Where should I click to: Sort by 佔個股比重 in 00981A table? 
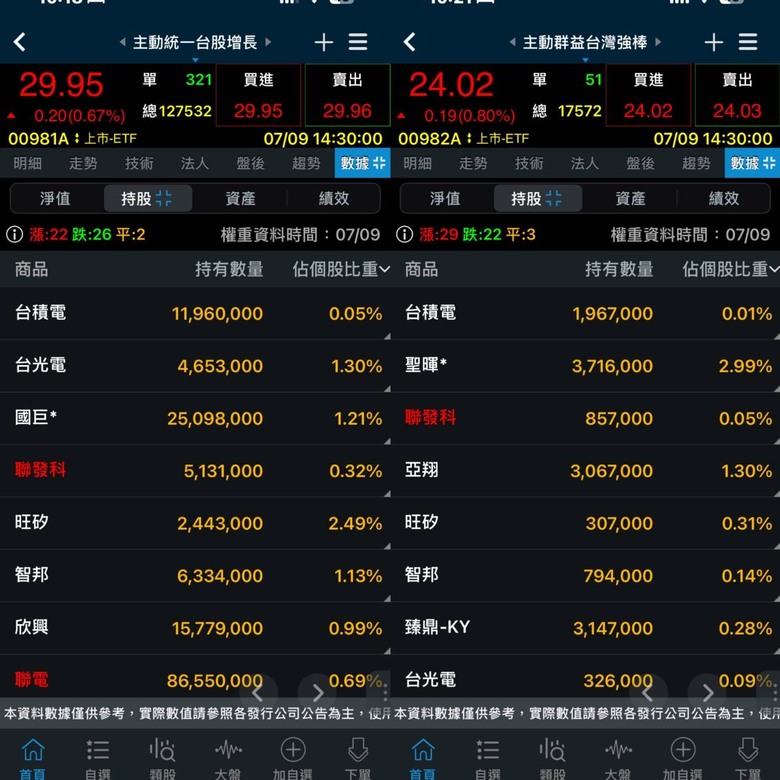(x=341, y=269)
